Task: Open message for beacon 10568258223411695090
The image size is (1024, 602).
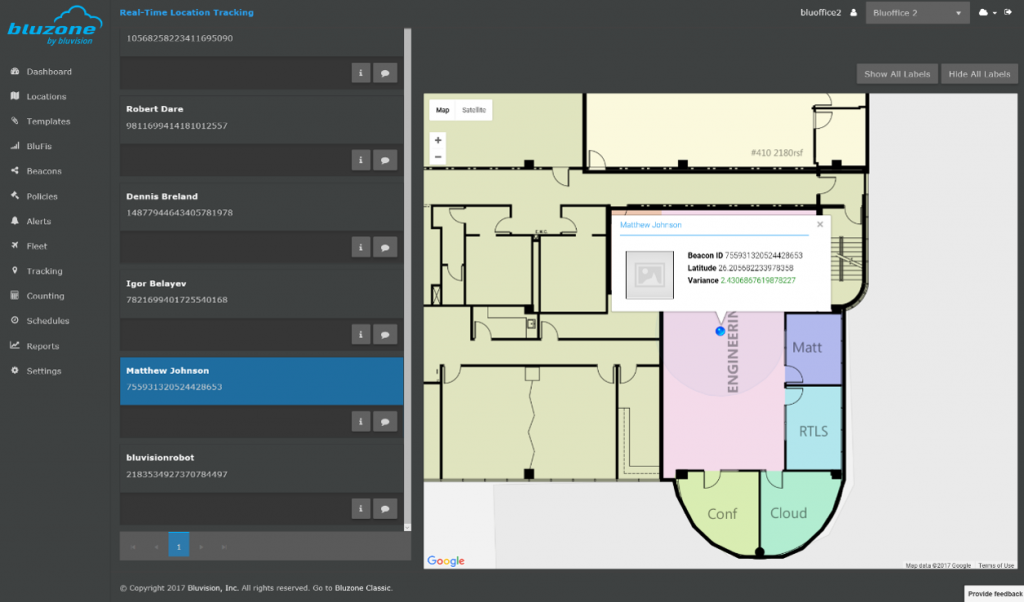Action: (385, 73)
